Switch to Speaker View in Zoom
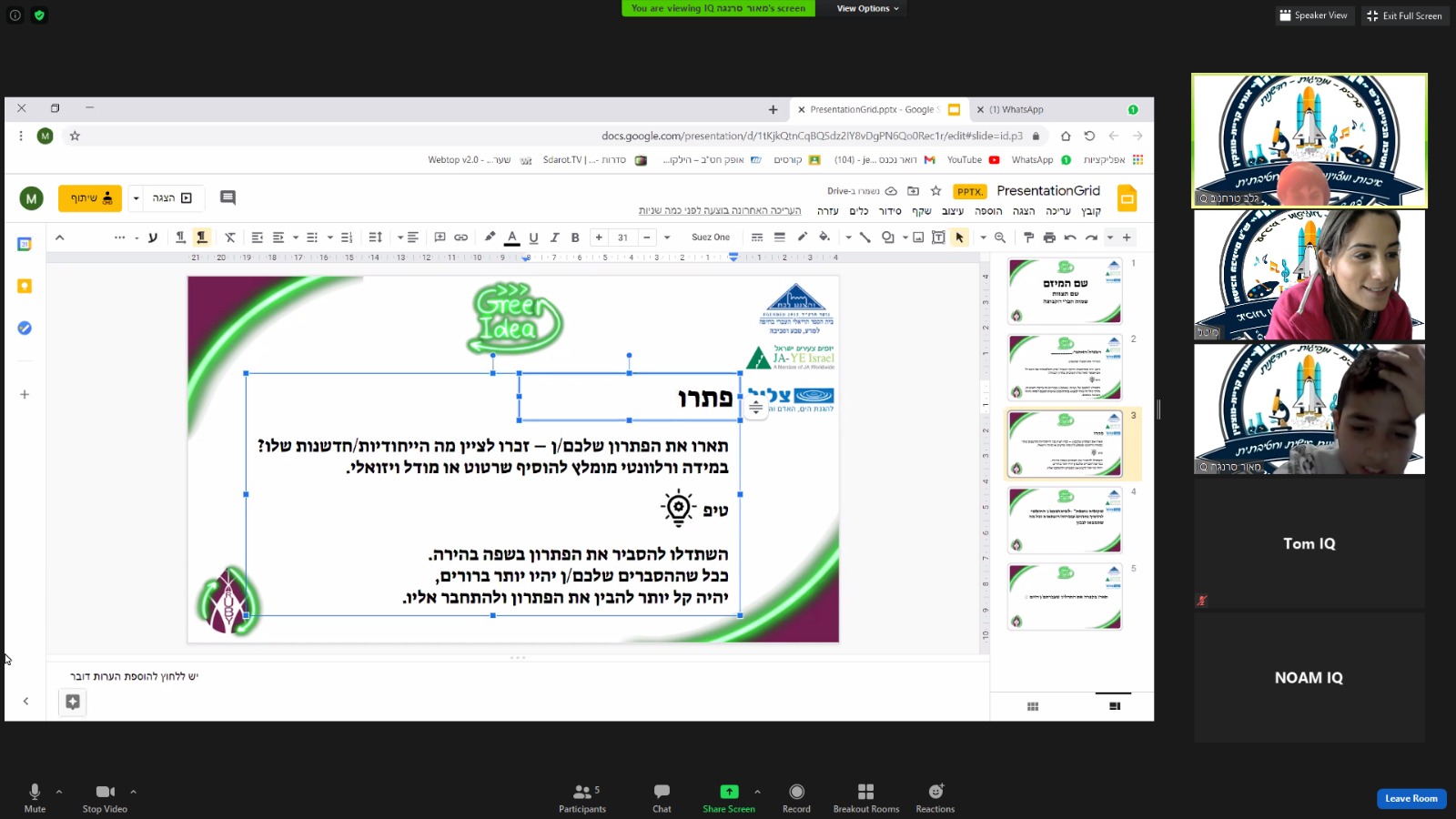This screenshot has height=819, width=1456. (x=1313, y=15)
